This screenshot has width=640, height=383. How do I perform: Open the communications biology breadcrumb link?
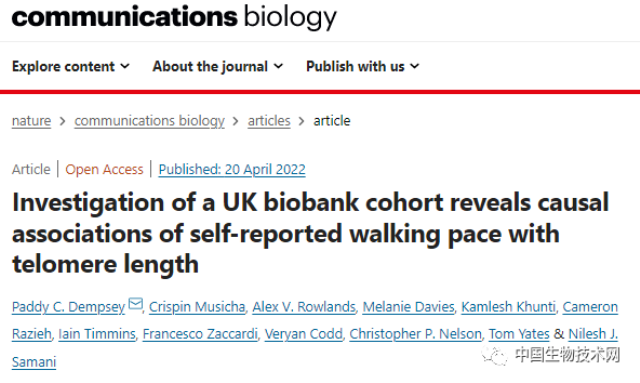149,121
